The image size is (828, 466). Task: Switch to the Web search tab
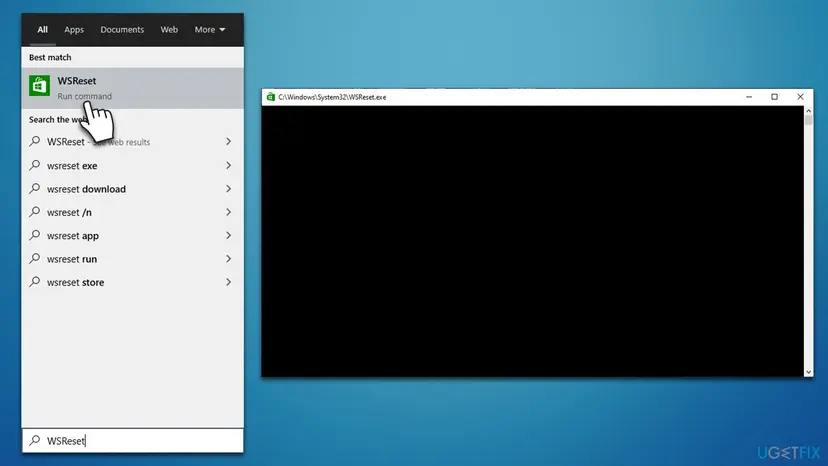coord(169,30)
